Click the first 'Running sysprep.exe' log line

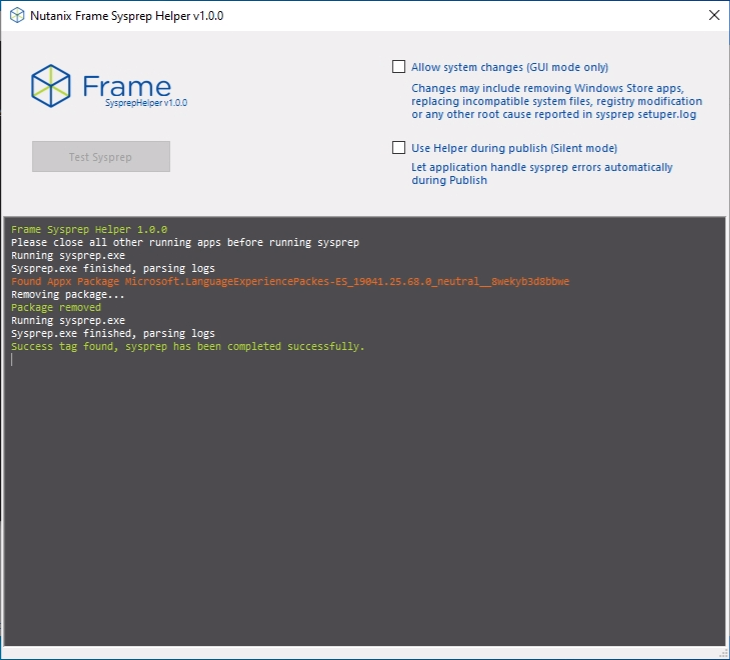(68, 256)
